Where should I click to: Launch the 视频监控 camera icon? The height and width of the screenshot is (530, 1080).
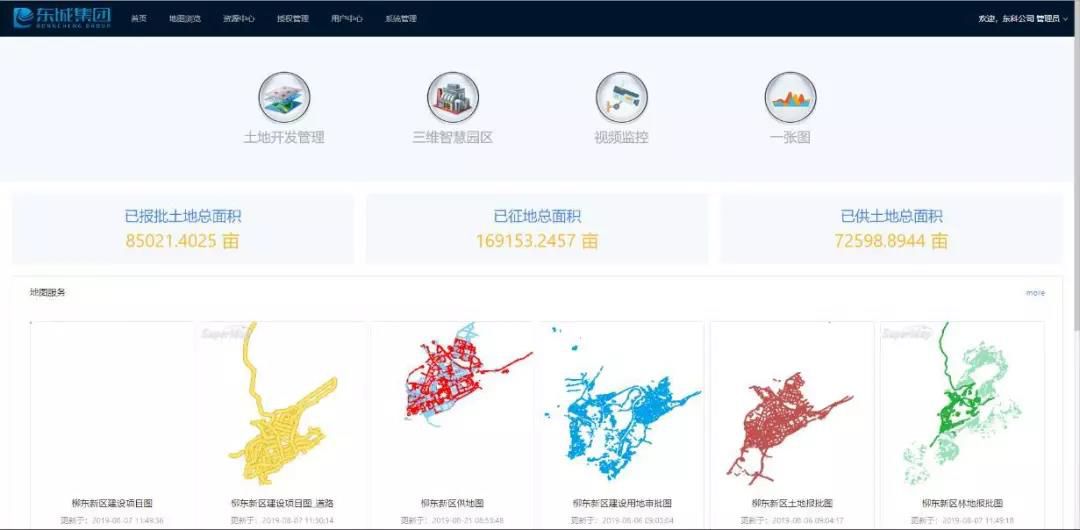coord(621,99)
